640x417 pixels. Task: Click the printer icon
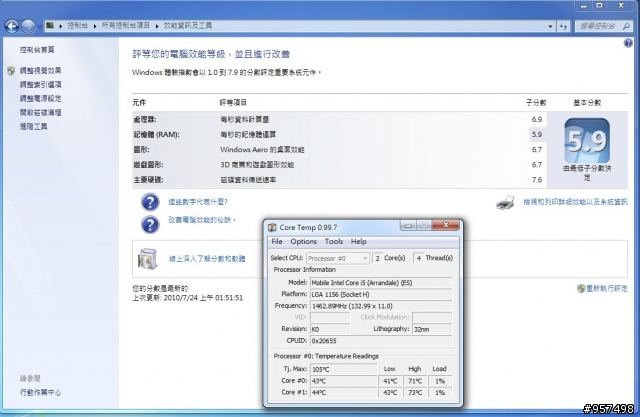506,202
